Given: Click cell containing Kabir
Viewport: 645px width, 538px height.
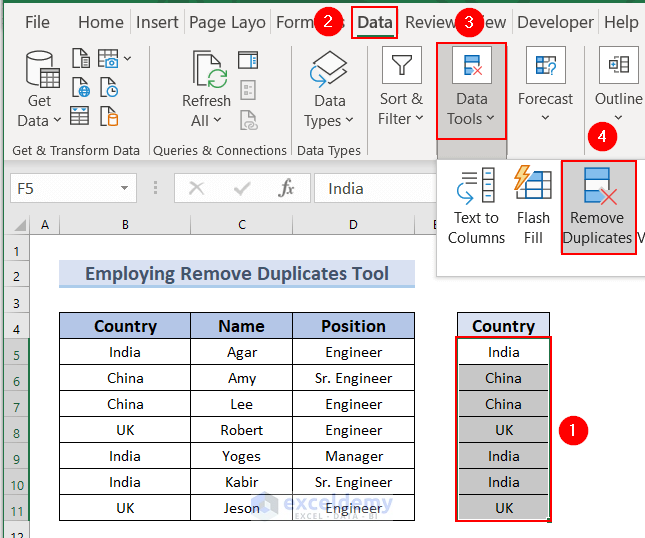Looking at the screenshot, I should [241, 482].
